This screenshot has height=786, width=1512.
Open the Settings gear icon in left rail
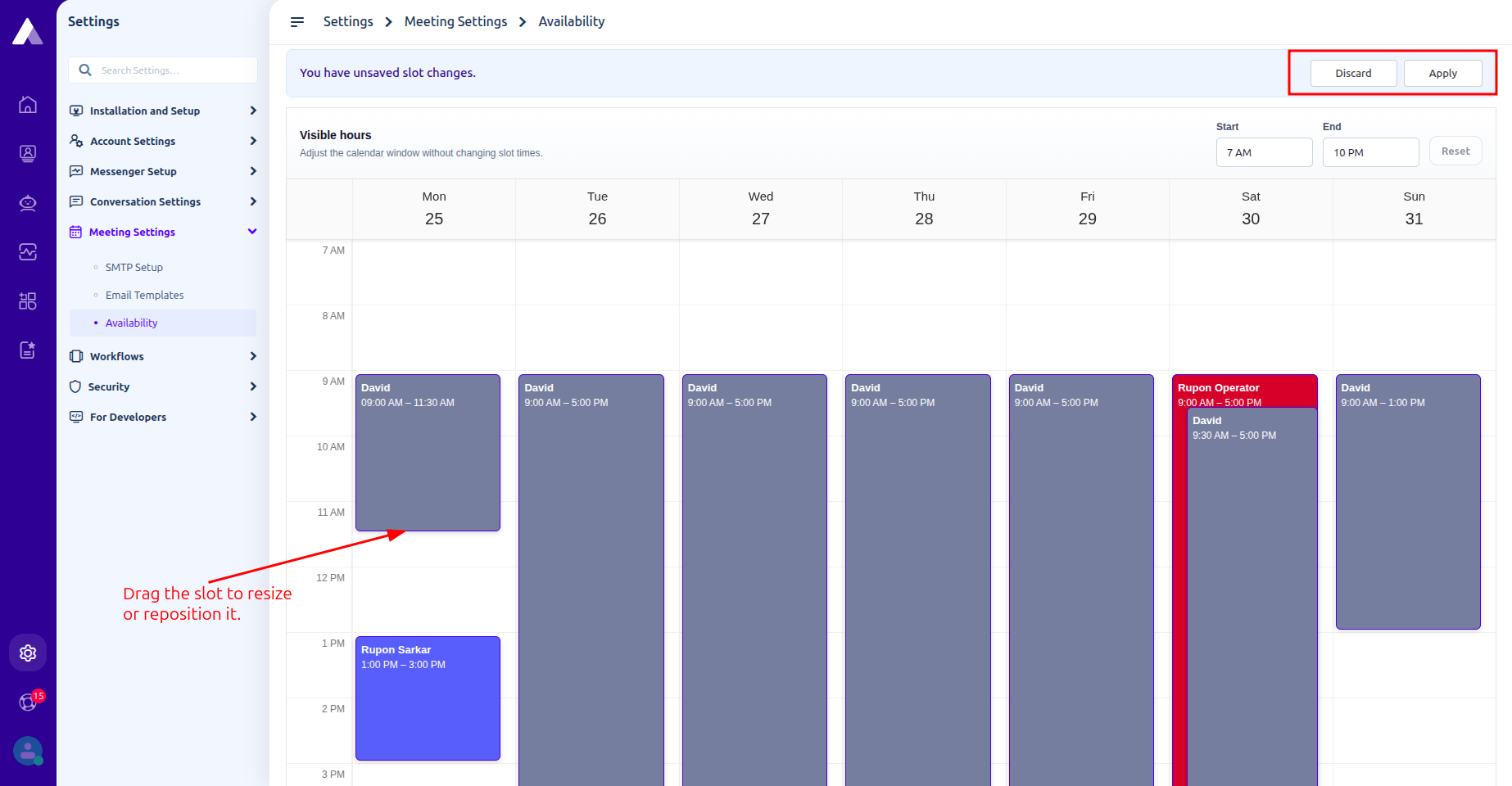(x=28, y=653)
